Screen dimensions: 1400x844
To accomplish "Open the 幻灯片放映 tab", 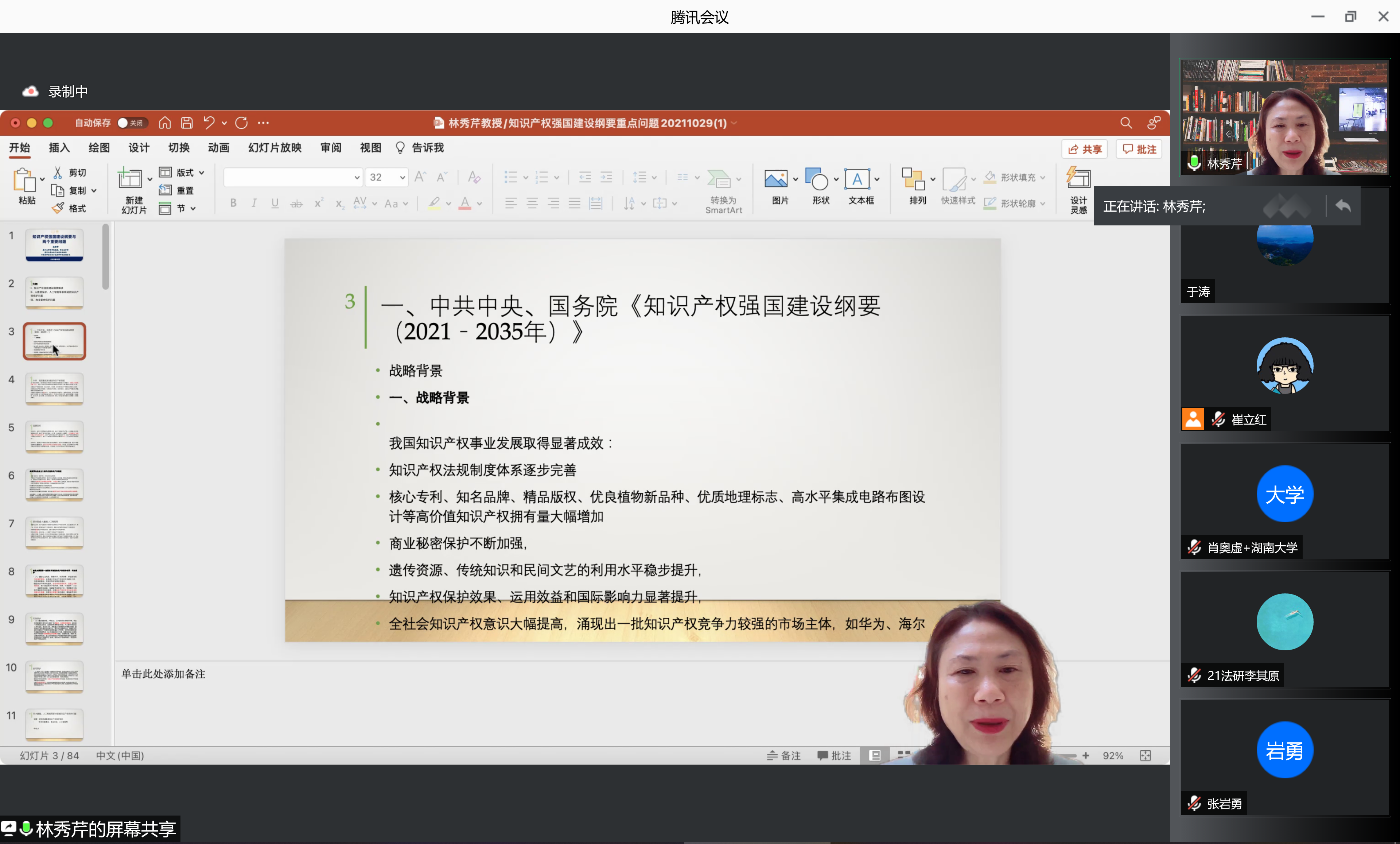I will (275, 148).
